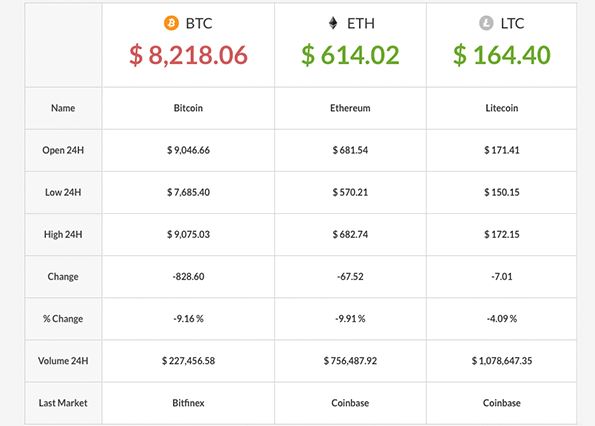595x426 pixels.
Task: Open the Litecoin name cell
Action: (502, 108)
